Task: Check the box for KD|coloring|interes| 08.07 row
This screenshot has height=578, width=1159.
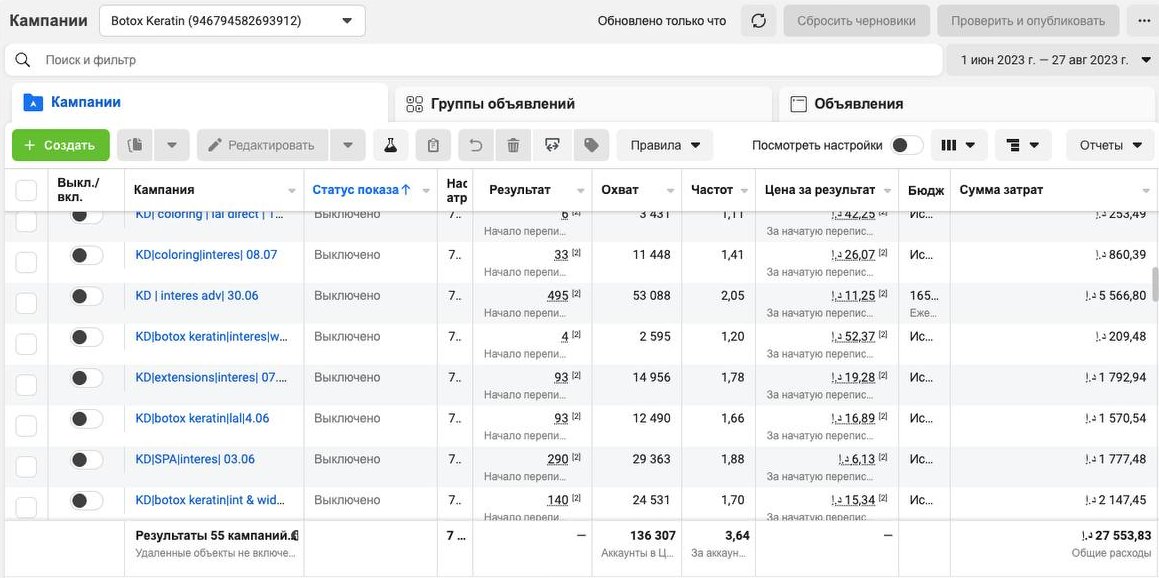Action: point(26,261)
